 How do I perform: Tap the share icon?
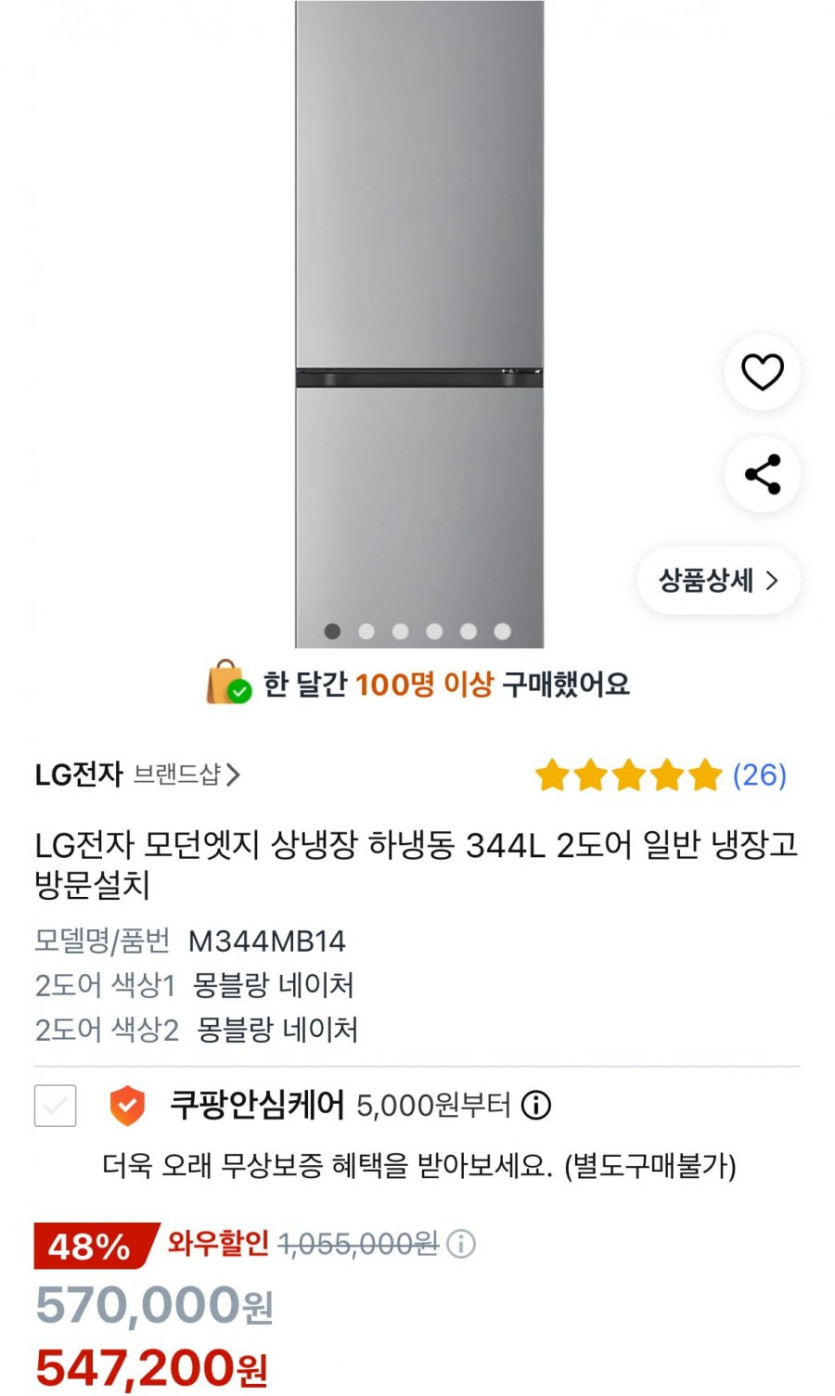click(762, 474)
